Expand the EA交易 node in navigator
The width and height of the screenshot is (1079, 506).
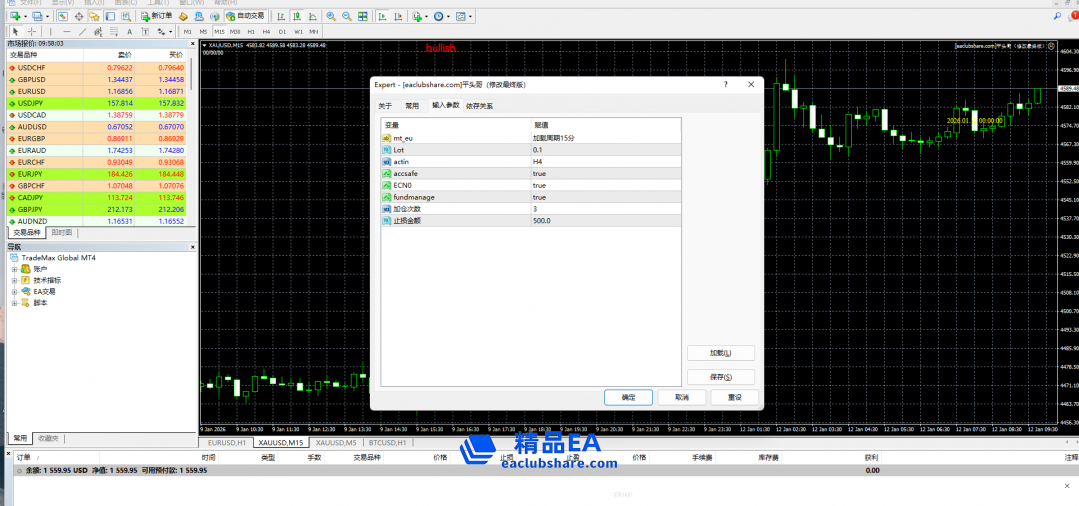point(15,291)
